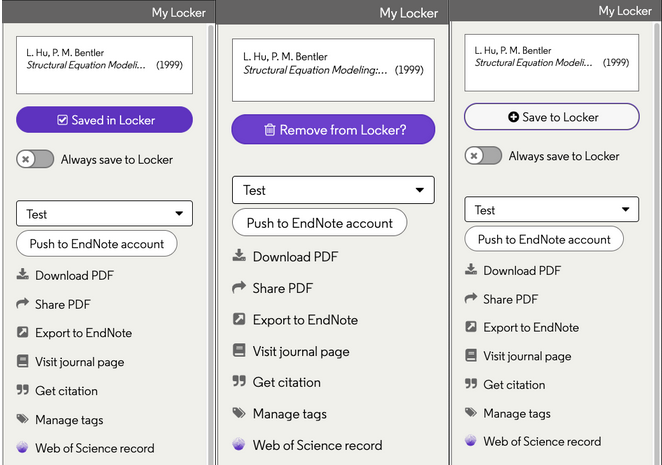662x465 pixels.
Task: Click Remove from Locker? button
Action: point(333,130)
